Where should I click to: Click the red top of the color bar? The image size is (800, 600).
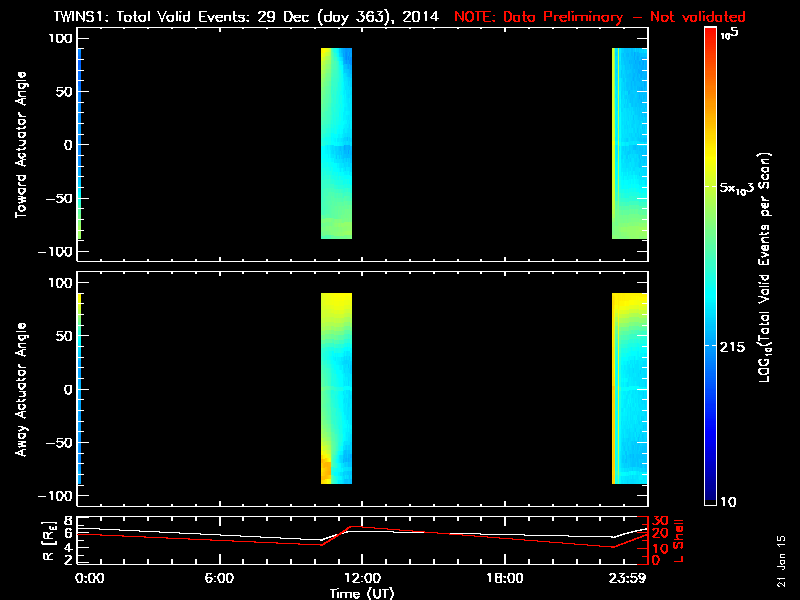(x=709, y=34)
